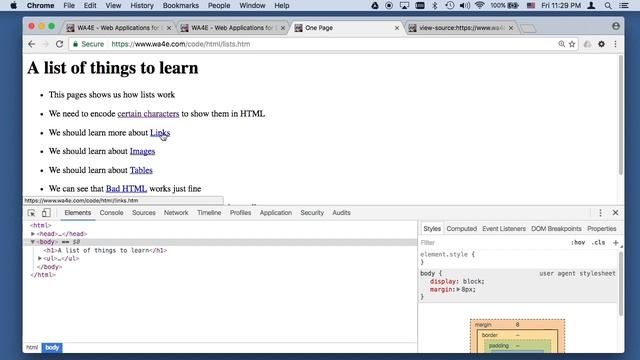The image size is (640, 360).
Task: Open the Notification Center icon
Action: (624, 6)
